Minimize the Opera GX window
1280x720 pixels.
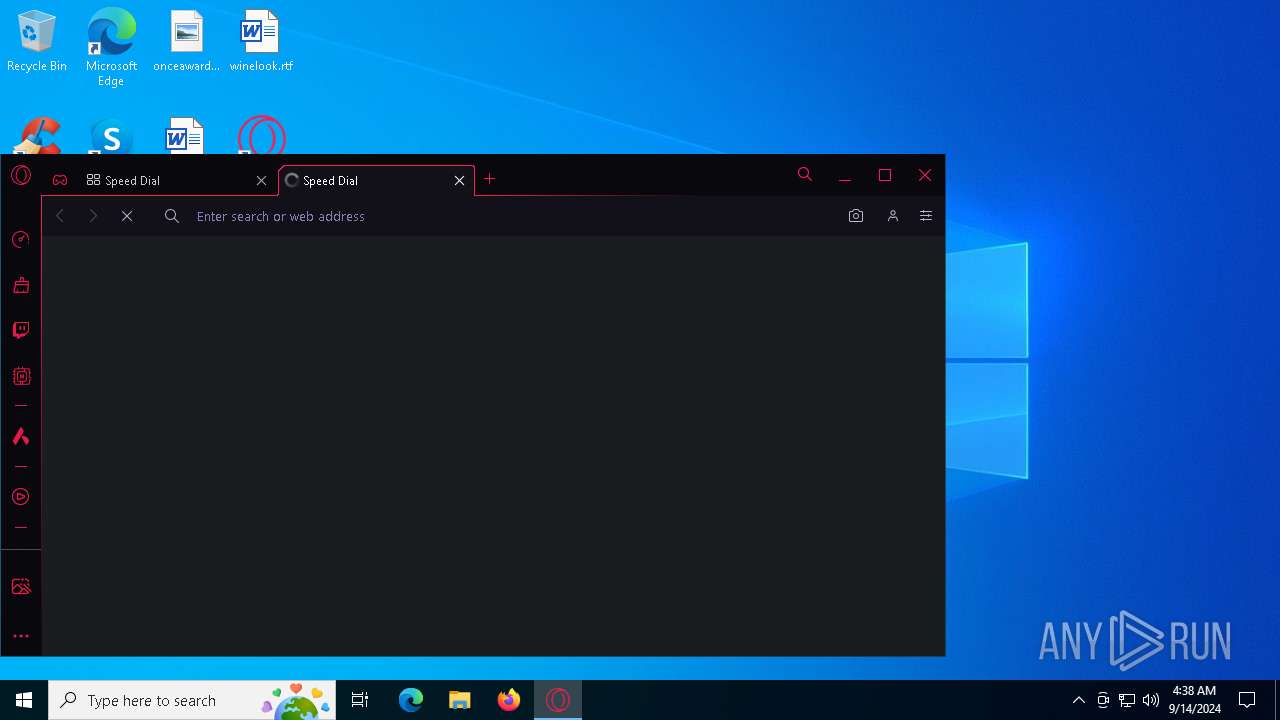tap(845, 176)
